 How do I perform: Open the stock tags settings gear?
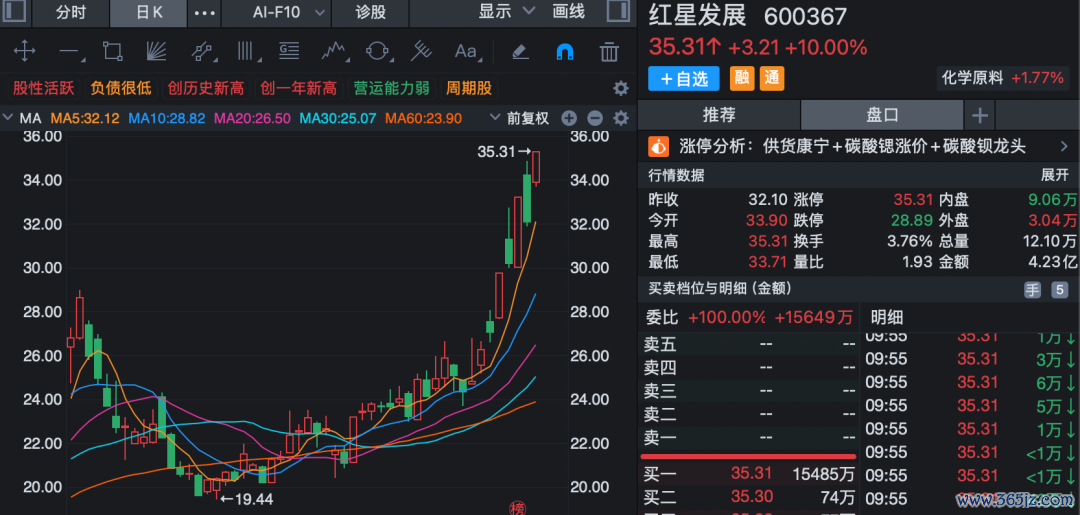[x=621, y=88]
